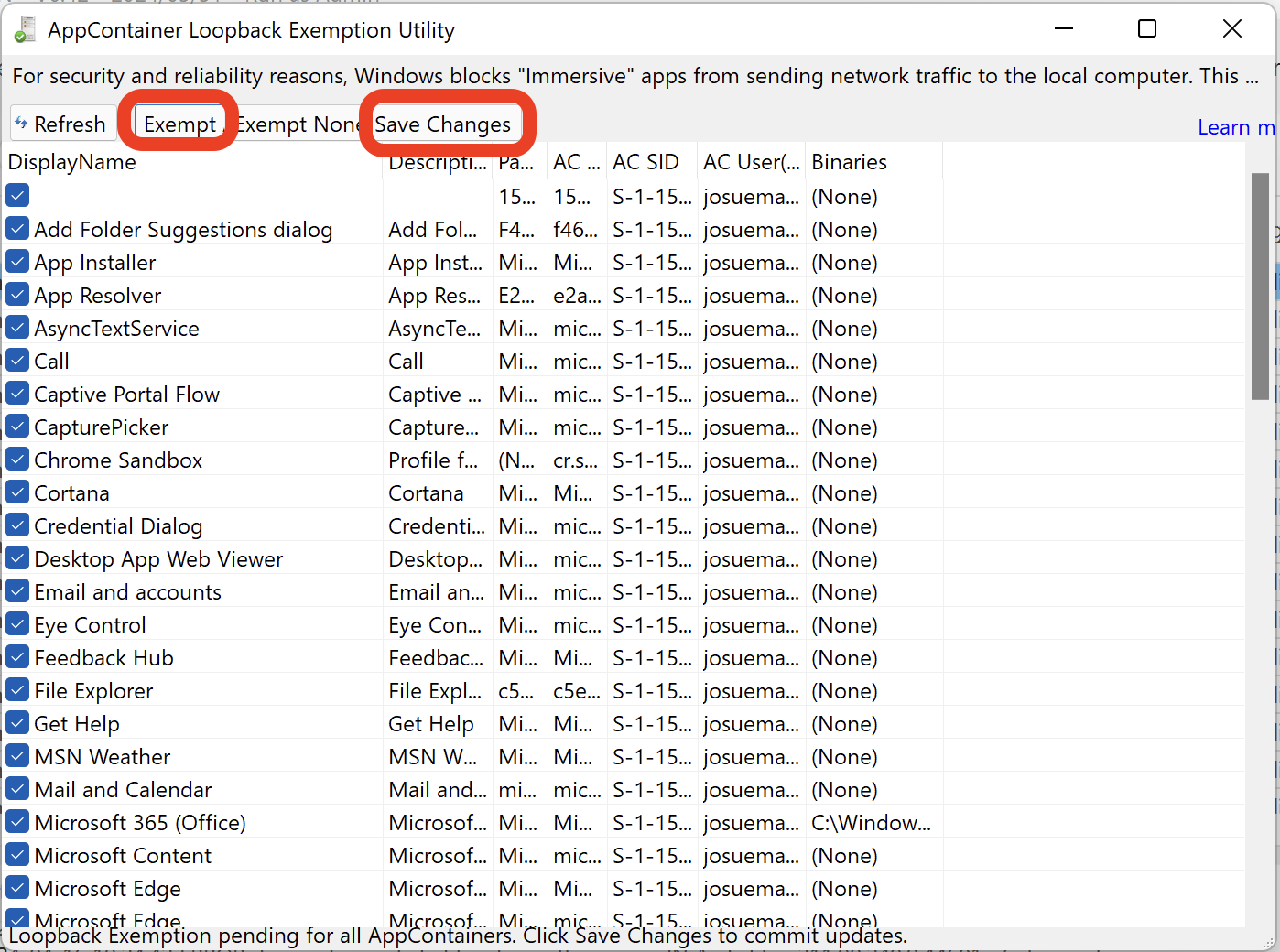Toggle the Cortana checkbox
Screen dimensions: 1280x952
point(17,492)
